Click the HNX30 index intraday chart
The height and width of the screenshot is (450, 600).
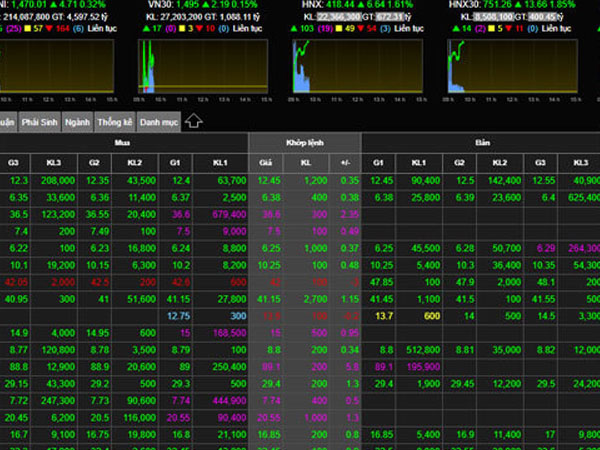(512, 66)
